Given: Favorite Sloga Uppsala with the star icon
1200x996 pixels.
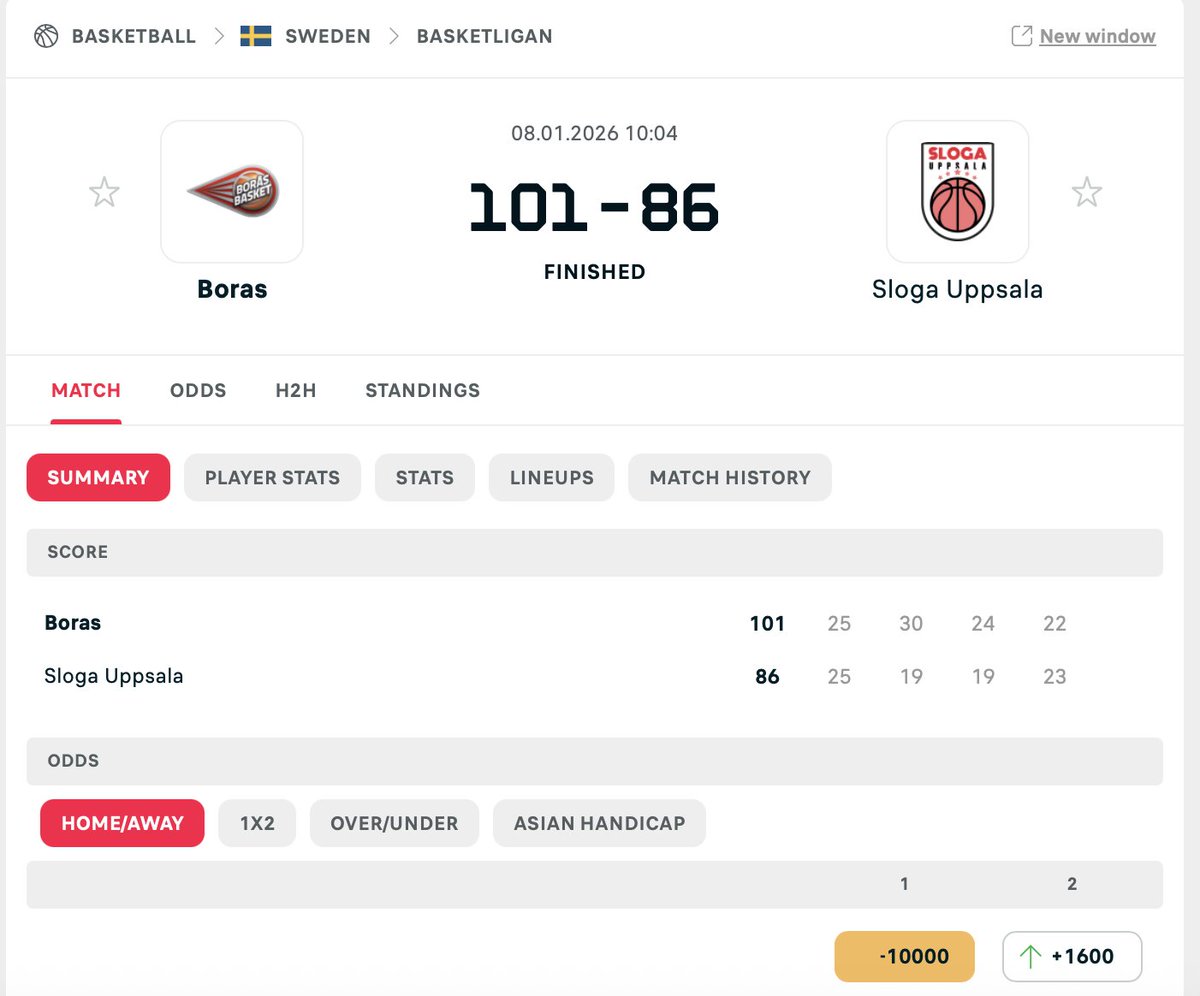Looking at the screenshot, I should (x=1087, y=191).
